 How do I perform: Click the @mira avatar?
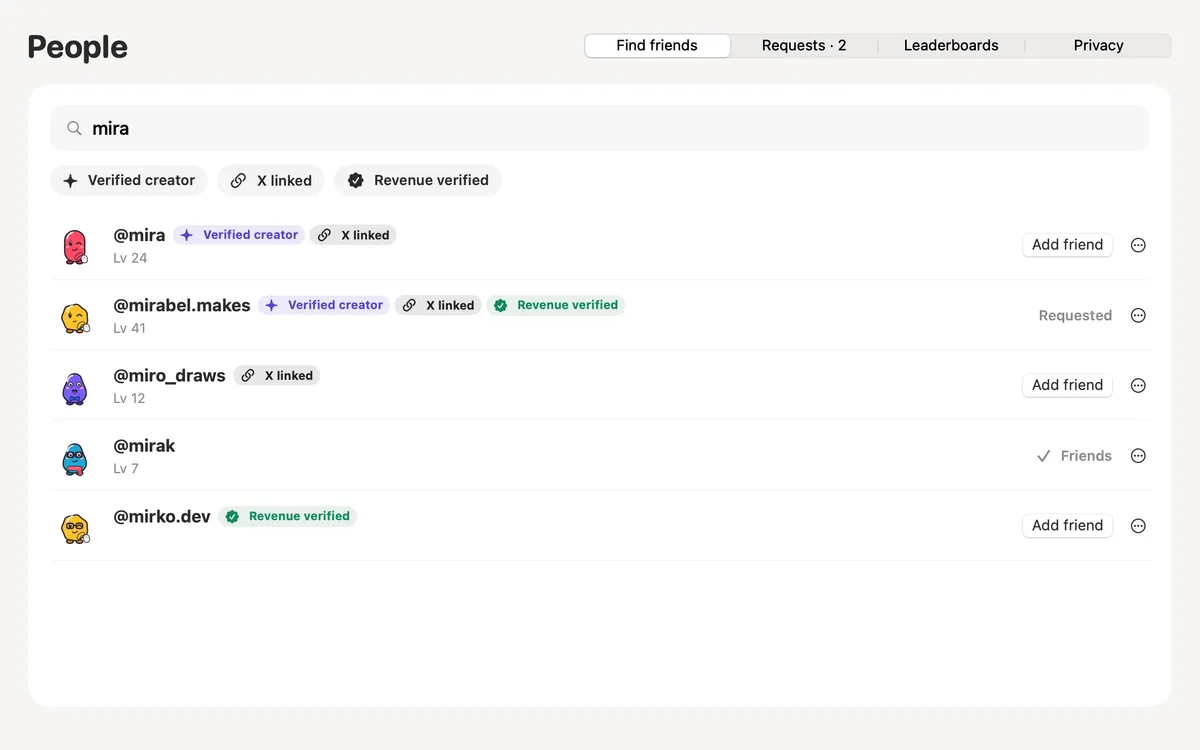75,246
